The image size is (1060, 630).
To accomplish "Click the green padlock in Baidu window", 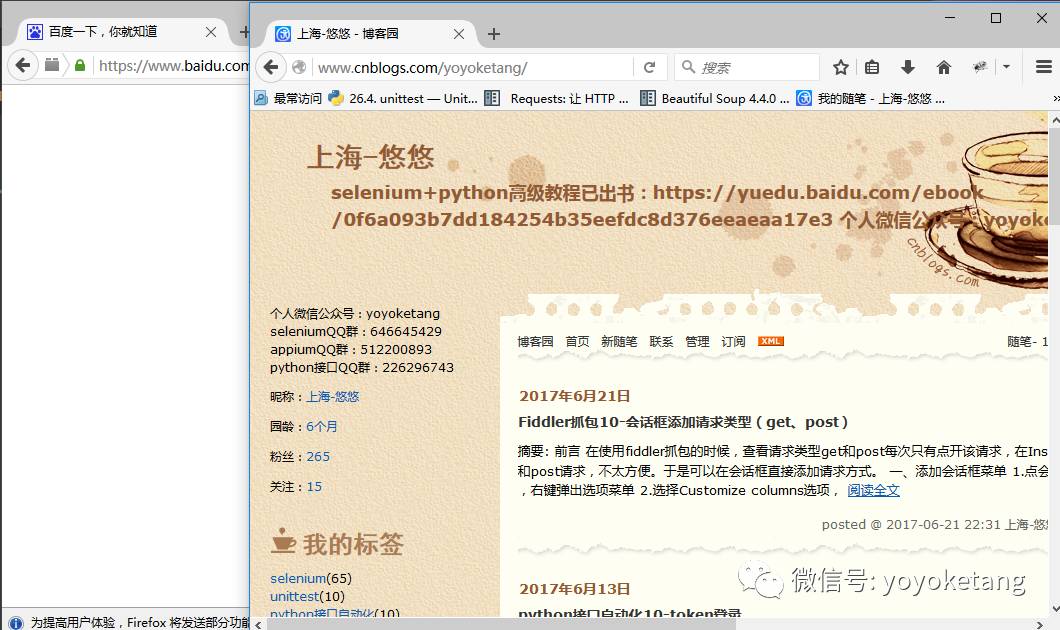I will (80, 66).
